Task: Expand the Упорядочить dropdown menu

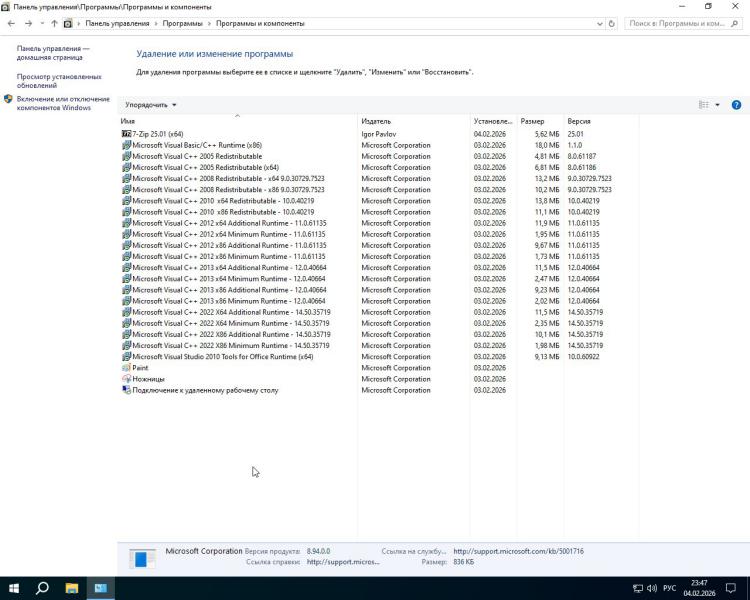Action: 151,105
